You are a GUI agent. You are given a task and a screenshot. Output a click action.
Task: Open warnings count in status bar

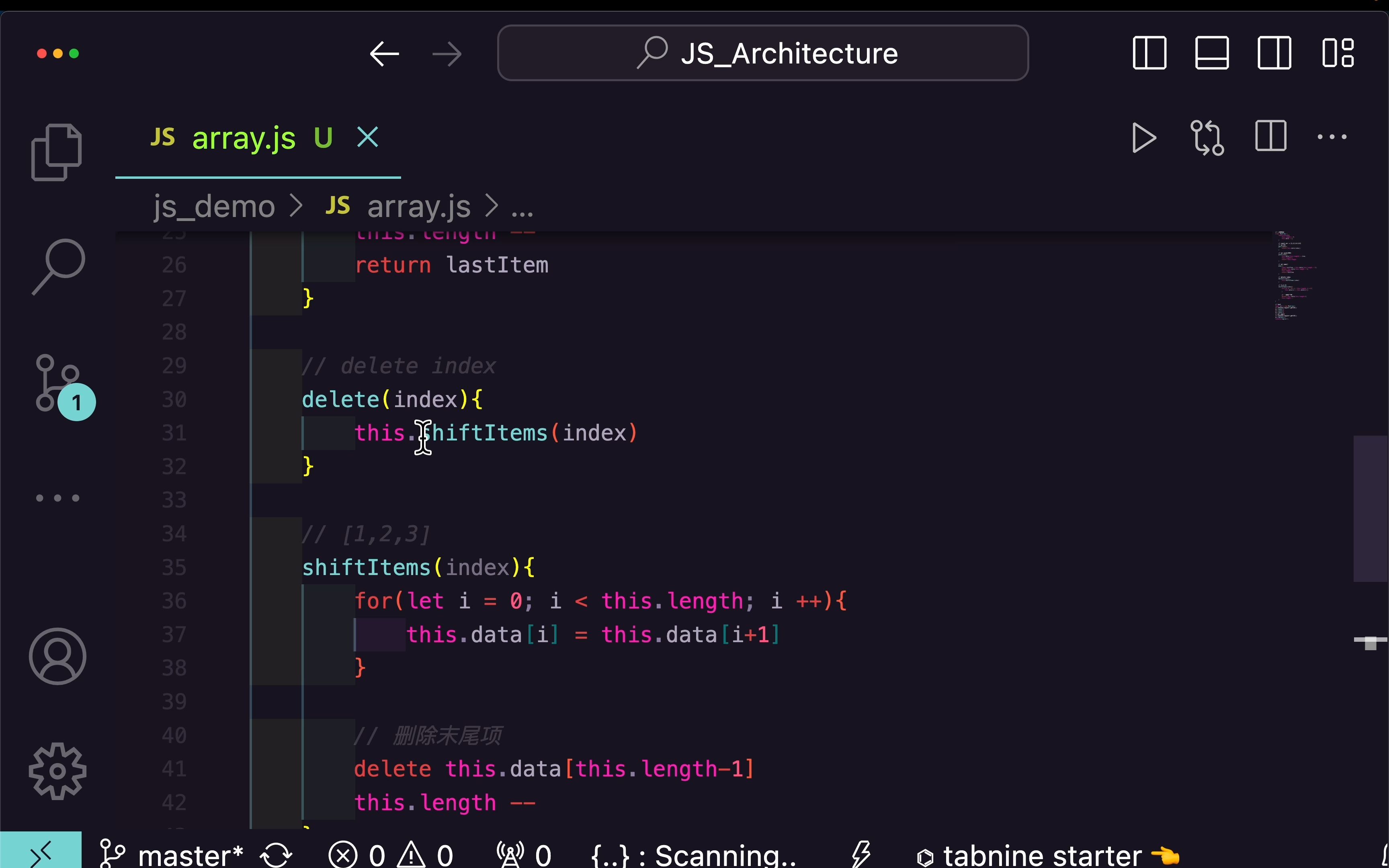(425, 856)
